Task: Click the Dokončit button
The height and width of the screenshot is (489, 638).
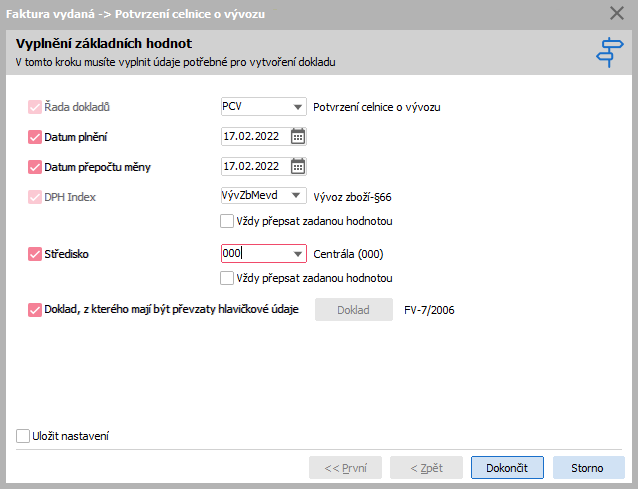Action: pyautogui.click(x=507, y=467)
